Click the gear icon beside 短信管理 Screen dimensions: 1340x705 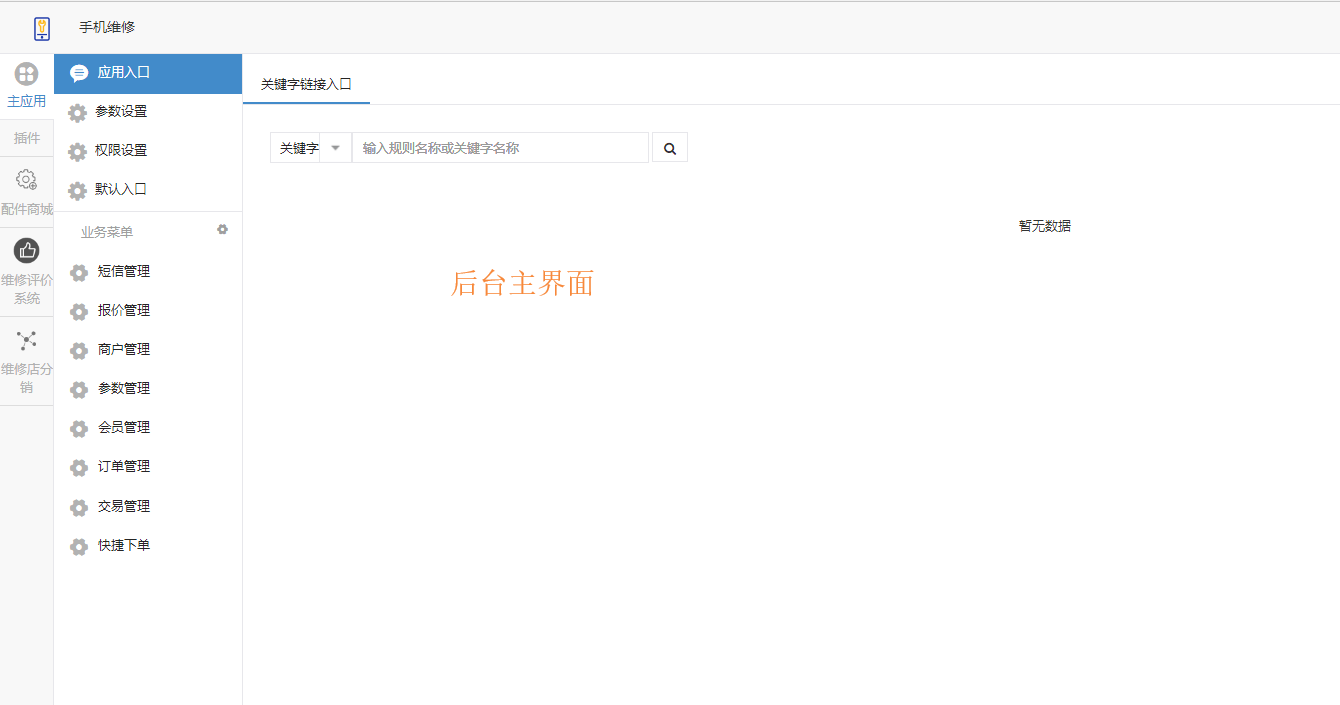point(79,271)
